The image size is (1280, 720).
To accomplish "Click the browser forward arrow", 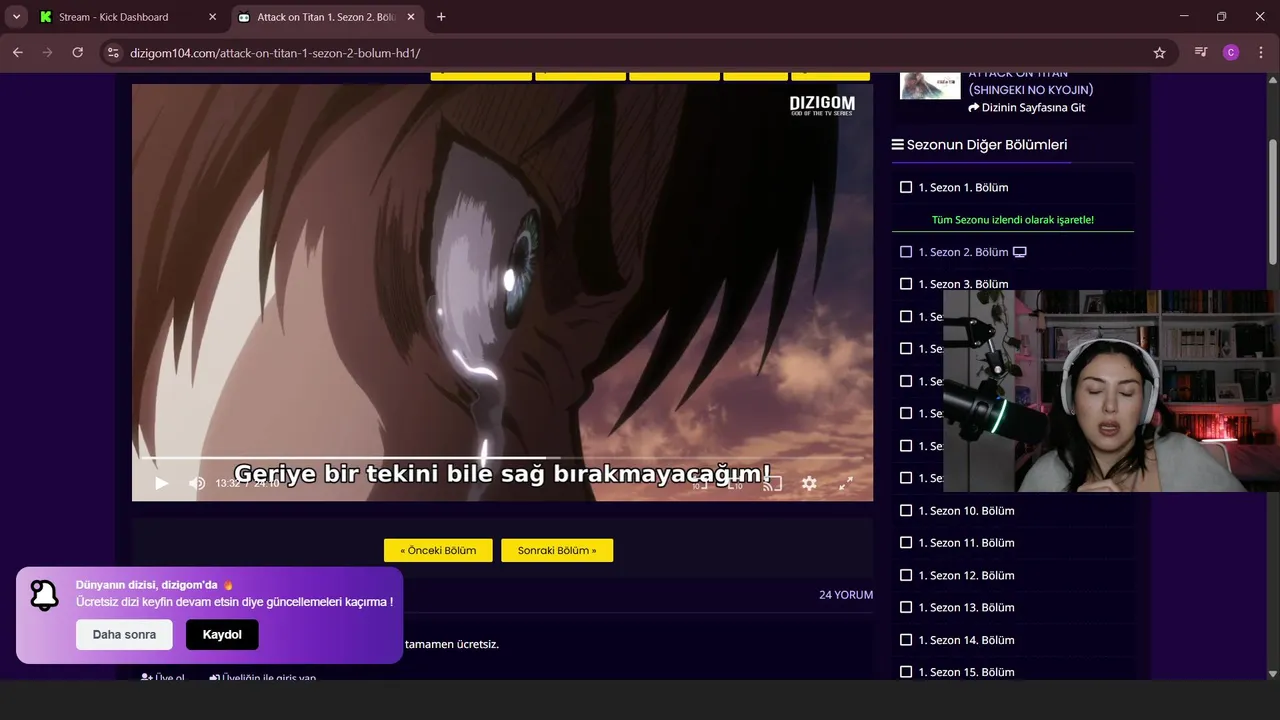I will [47, 52].
